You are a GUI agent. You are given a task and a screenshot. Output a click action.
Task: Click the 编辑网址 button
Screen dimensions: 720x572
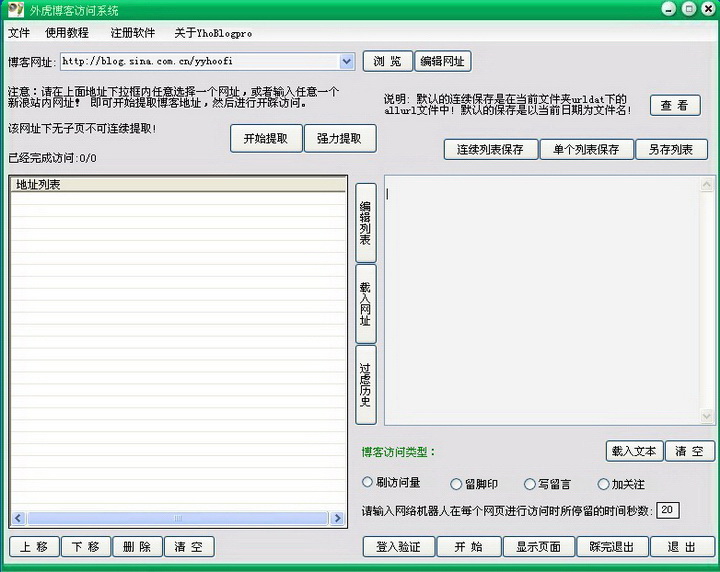tap(443, 62)
